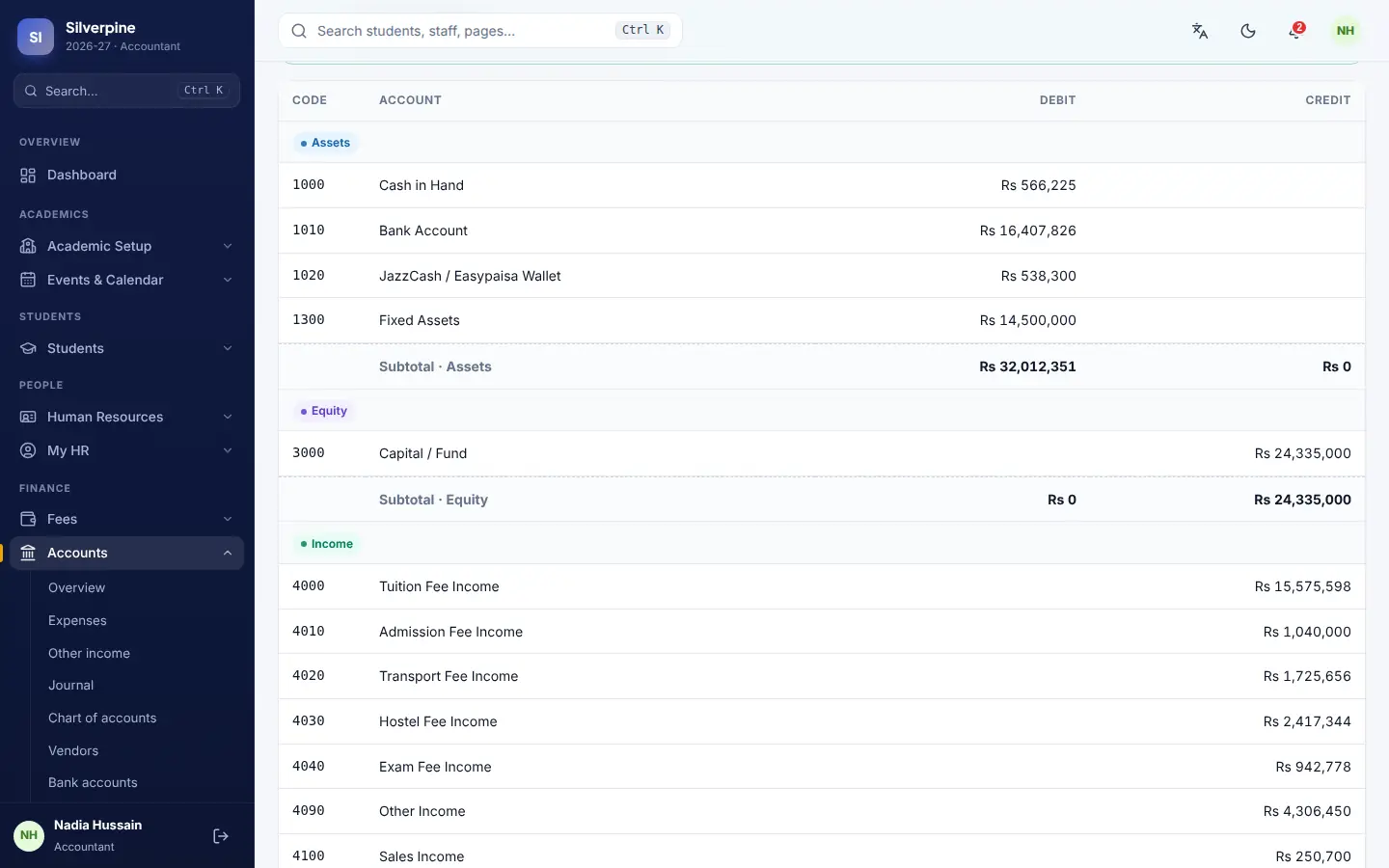Expand the Academic Setup chevron

(228, 246)
